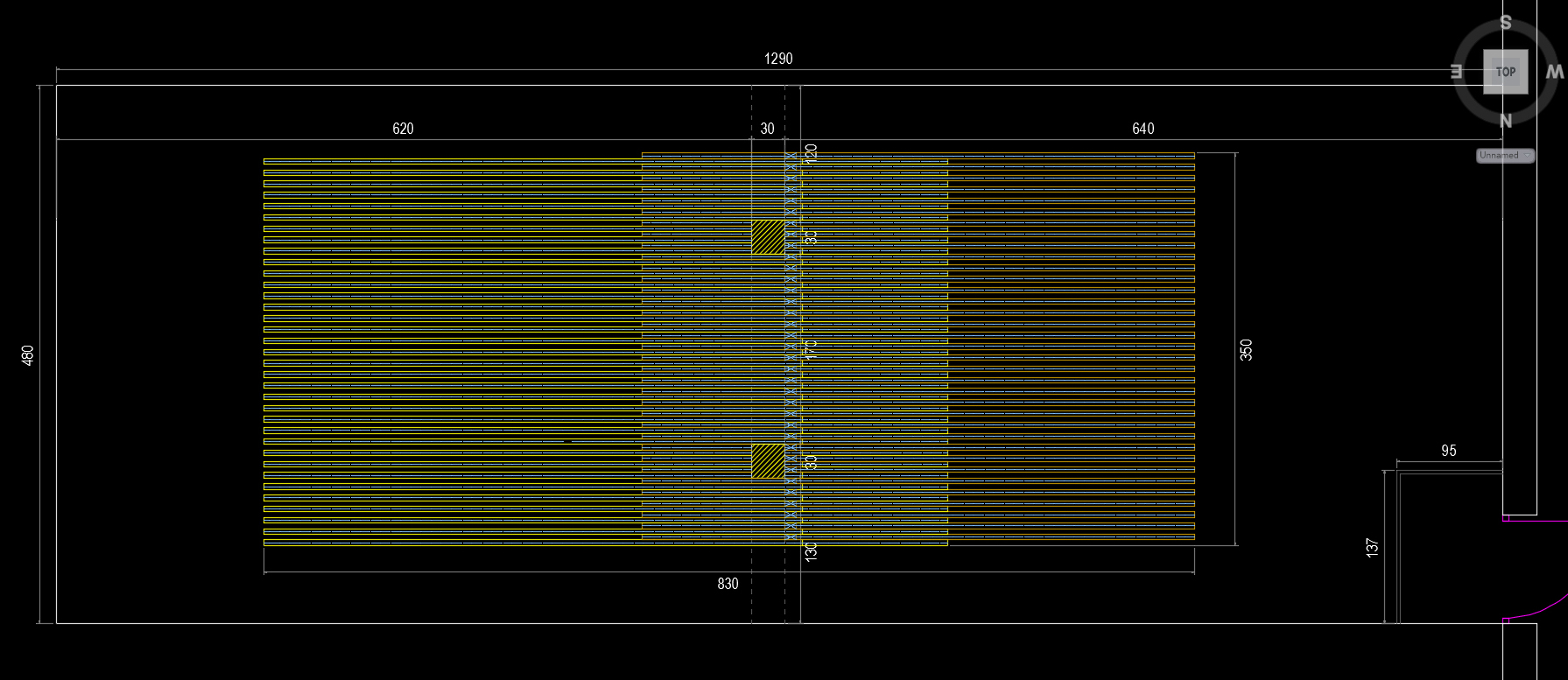The image size is (1568, 680).
Task: Select the 1290 overall width dimension
Action: pos(778,59)
